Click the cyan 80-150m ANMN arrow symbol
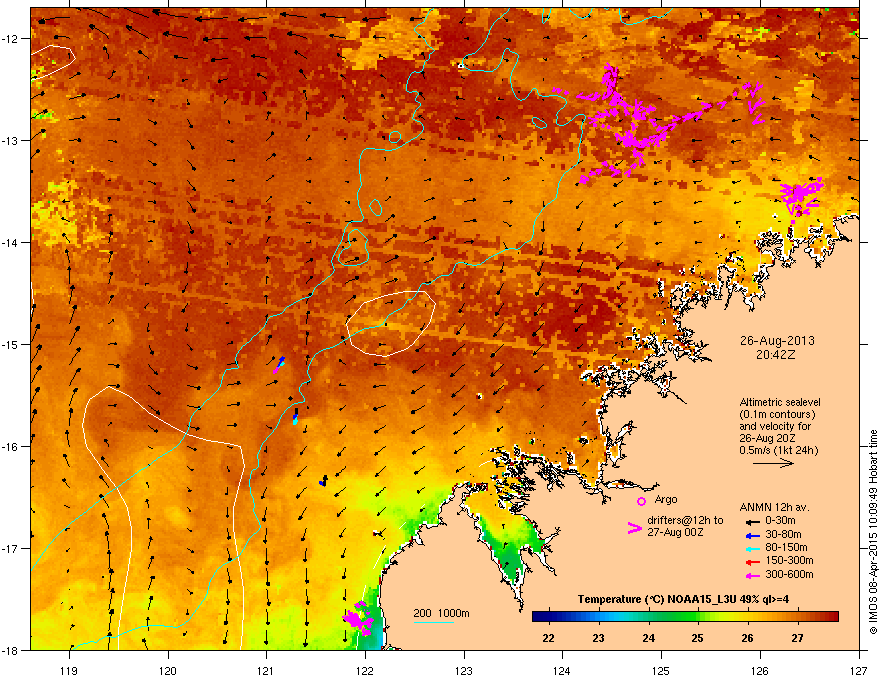 (x=753, y=548)
